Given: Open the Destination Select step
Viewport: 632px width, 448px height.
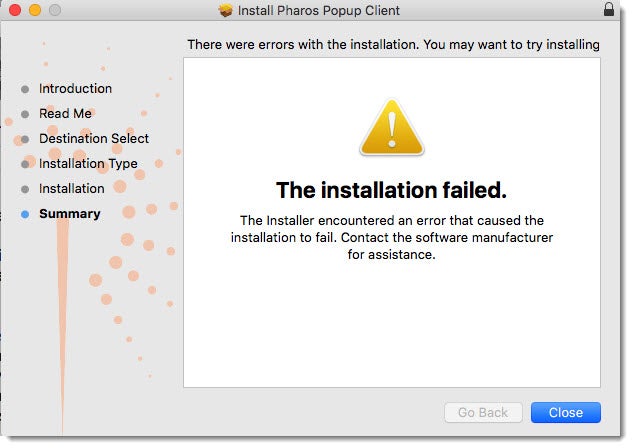Looking at the screenshot, I should (x=93, y=139).
